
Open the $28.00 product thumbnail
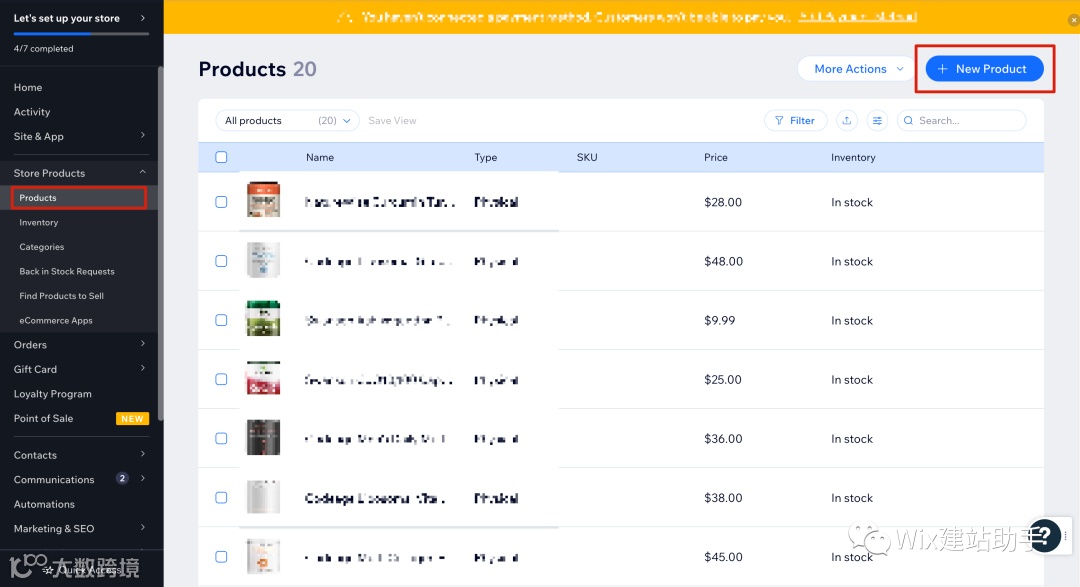point(263,201)
